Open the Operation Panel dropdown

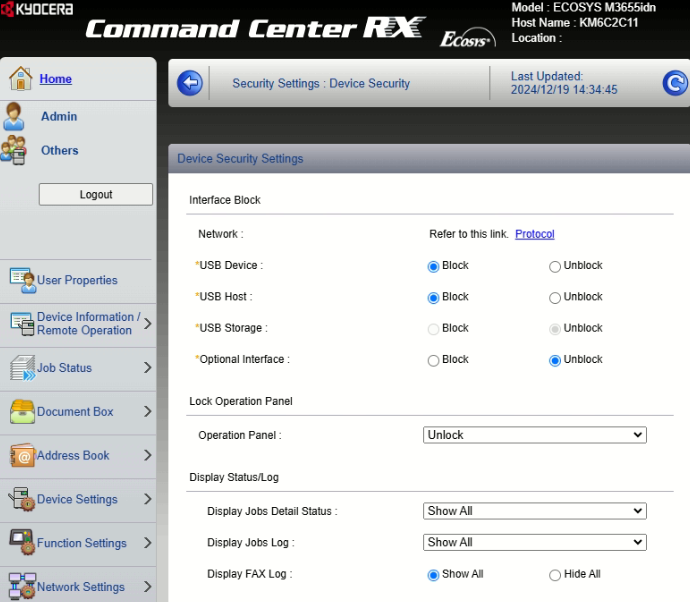click(x=535, y=435)
